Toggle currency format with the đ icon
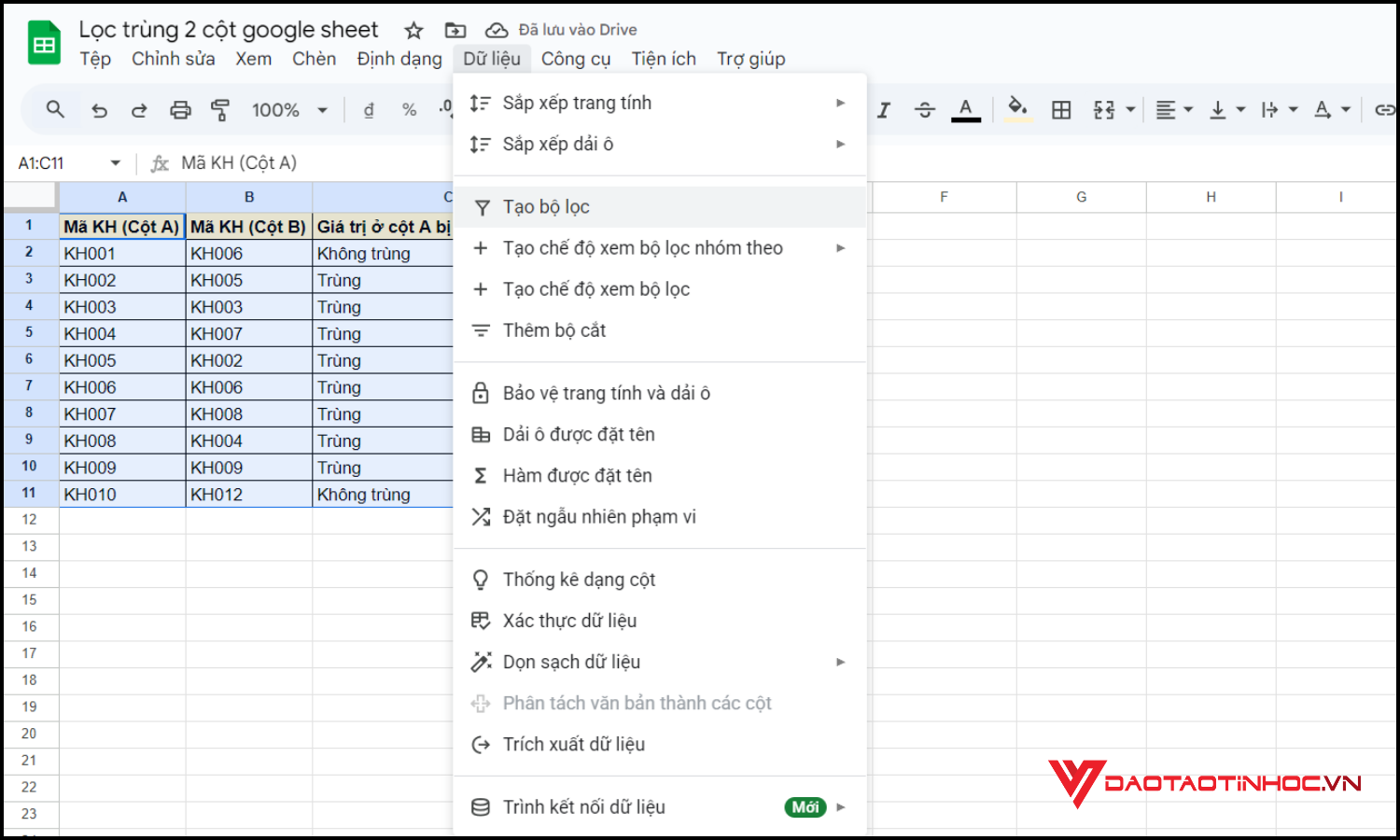The height and width of the screenshot is (840, 1400). [x=369, y=109]
